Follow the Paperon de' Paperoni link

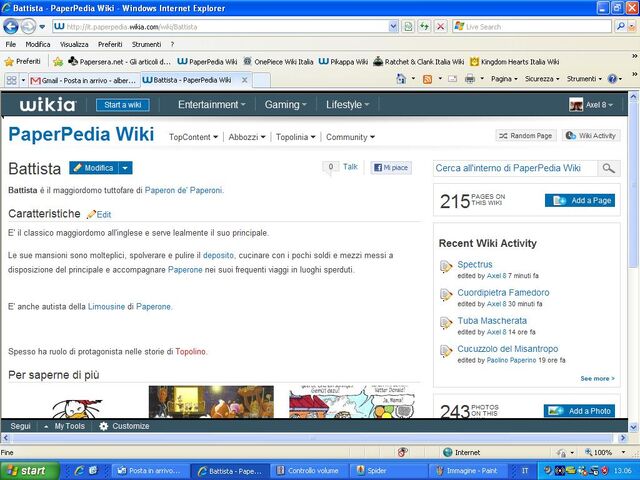click(x=184, y=190)
